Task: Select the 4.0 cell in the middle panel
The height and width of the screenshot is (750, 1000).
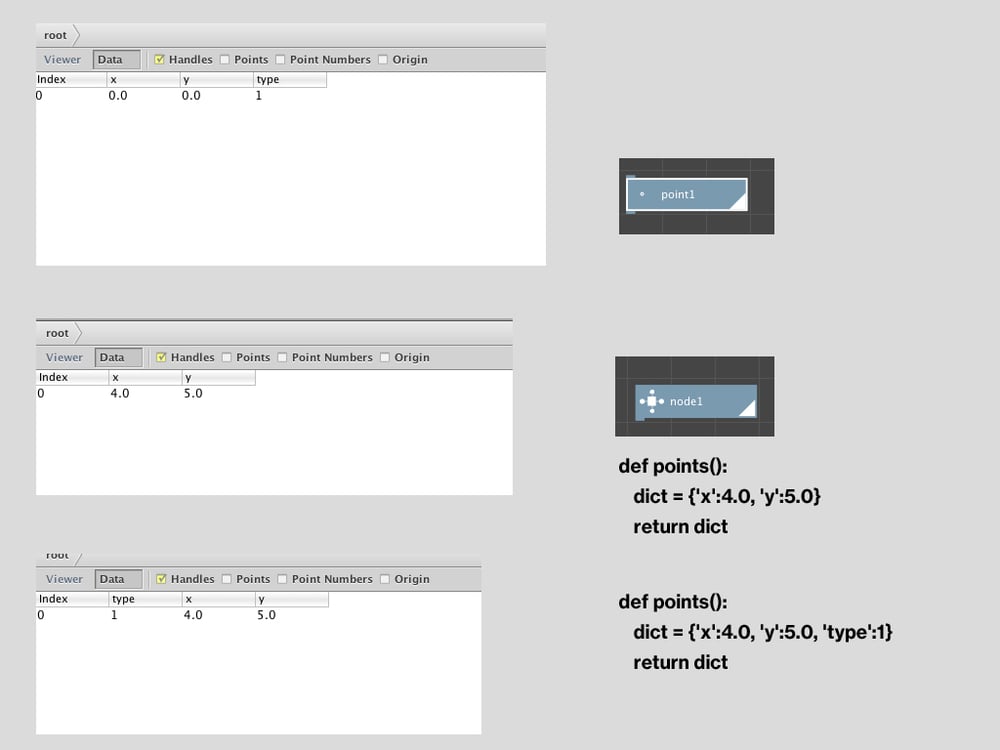Action: [x=120, y=393]
